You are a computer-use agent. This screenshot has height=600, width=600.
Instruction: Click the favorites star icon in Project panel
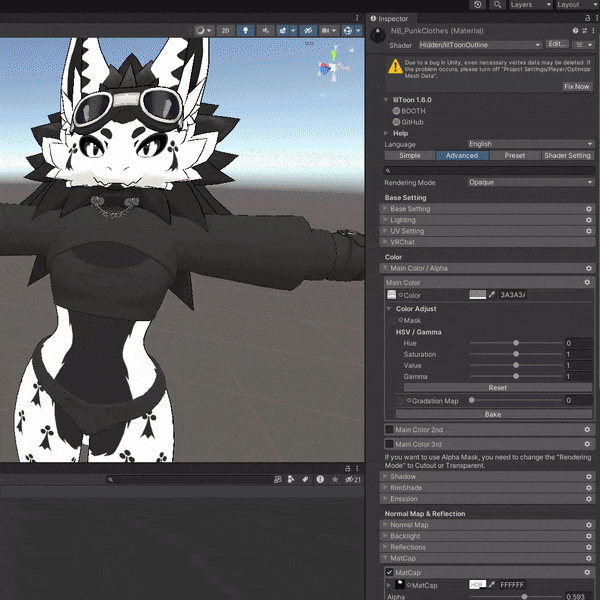pos(335,479)
